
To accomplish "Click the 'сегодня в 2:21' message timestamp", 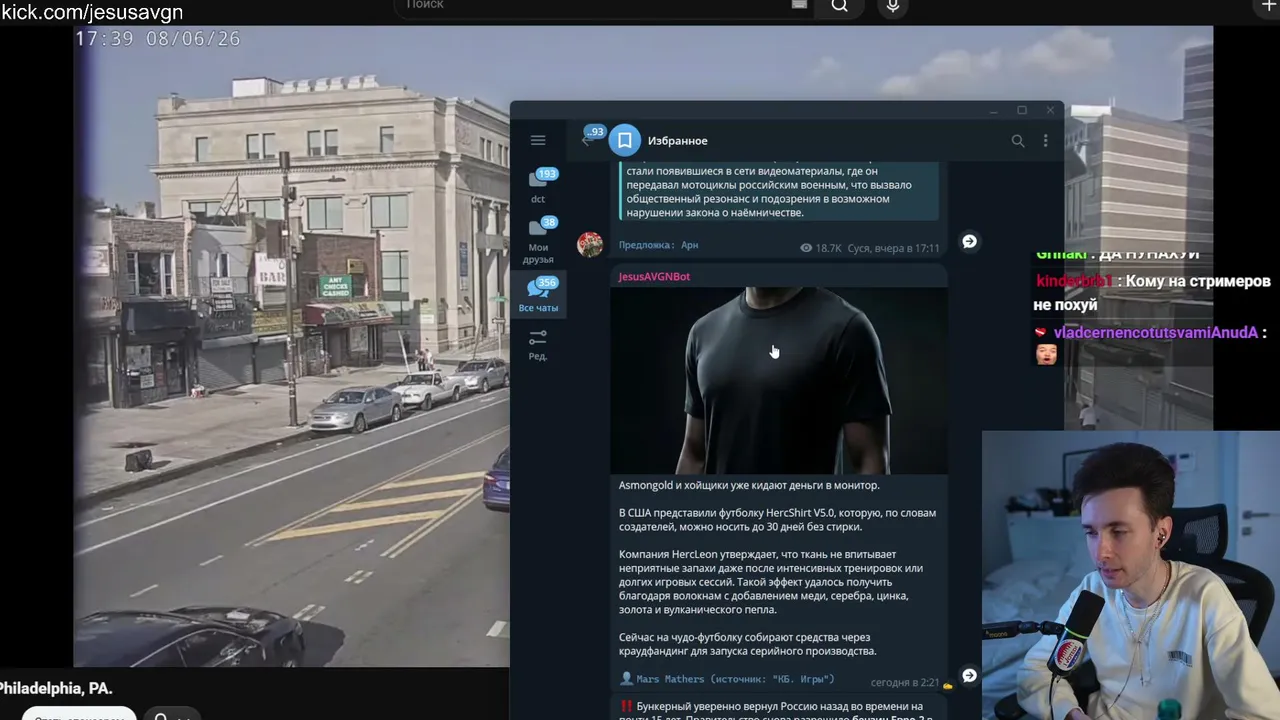I will click(905, 683).
